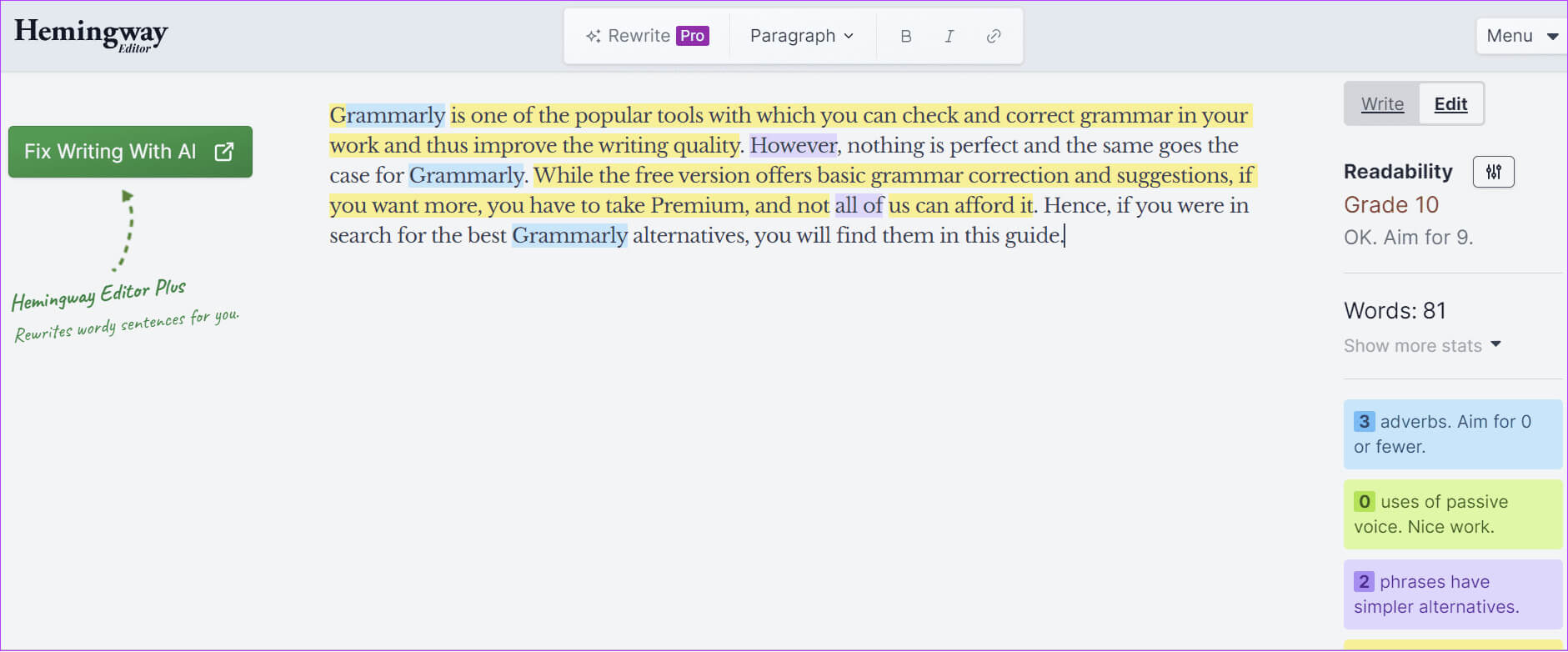Toggle italic formatting

pos(949,36)
